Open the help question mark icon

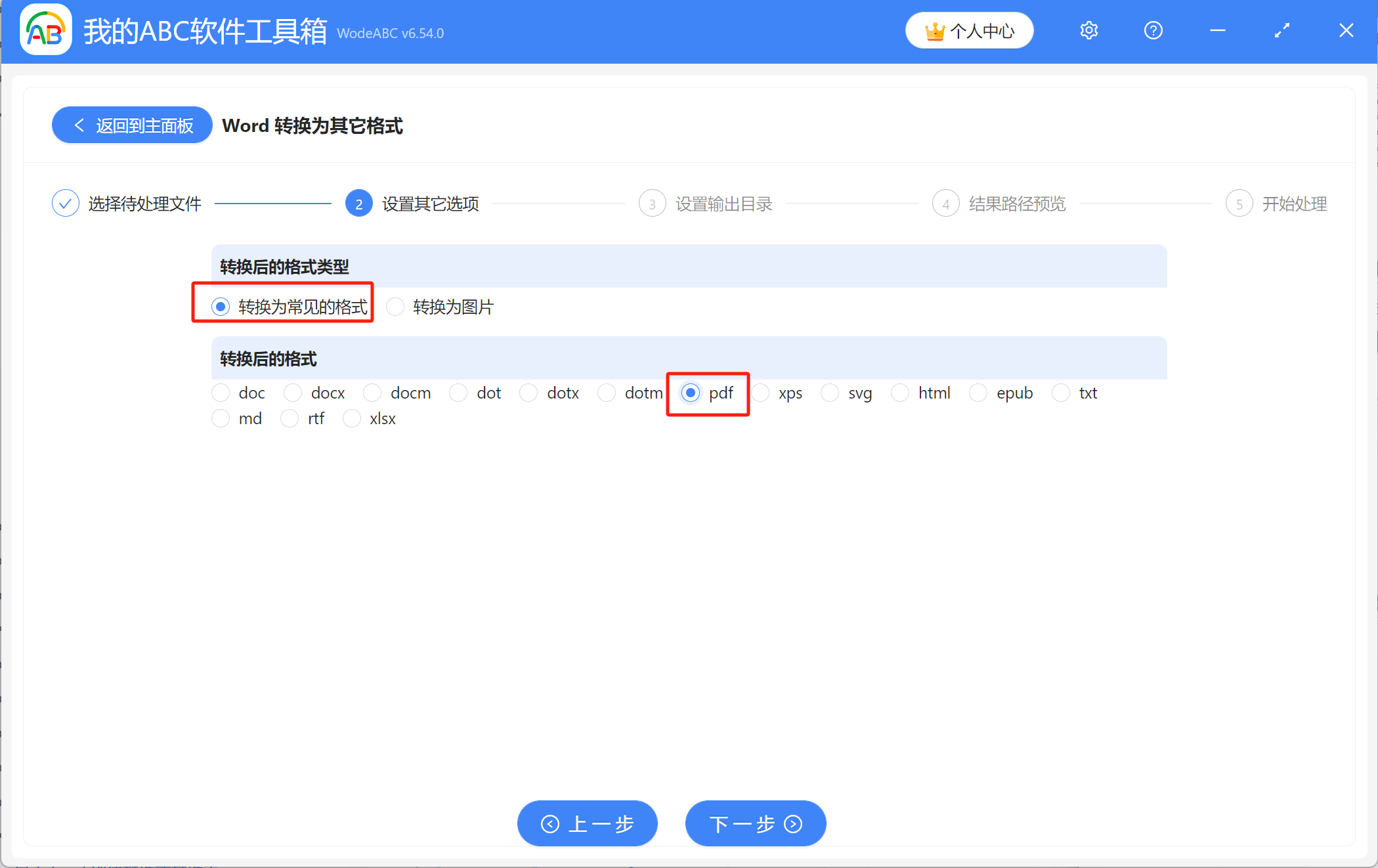[x=1153, y=30]
